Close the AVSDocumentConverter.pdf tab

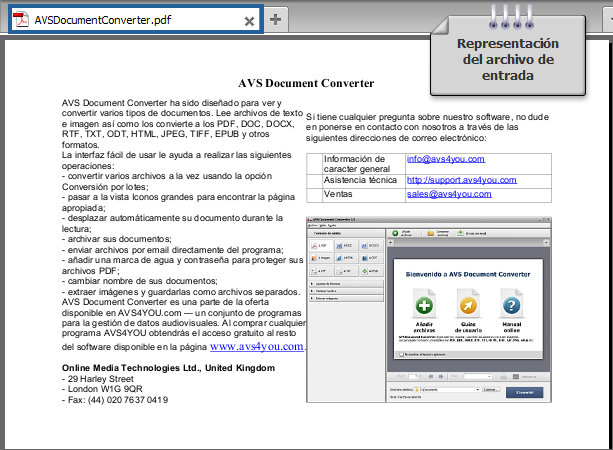pos(249,20)
